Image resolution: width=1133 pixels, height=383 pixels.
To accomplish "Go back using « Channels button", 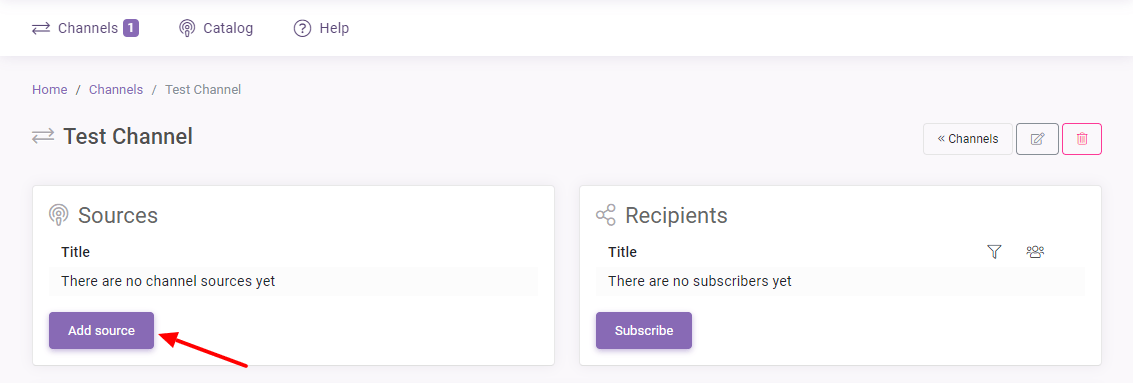I will (968, 139).
